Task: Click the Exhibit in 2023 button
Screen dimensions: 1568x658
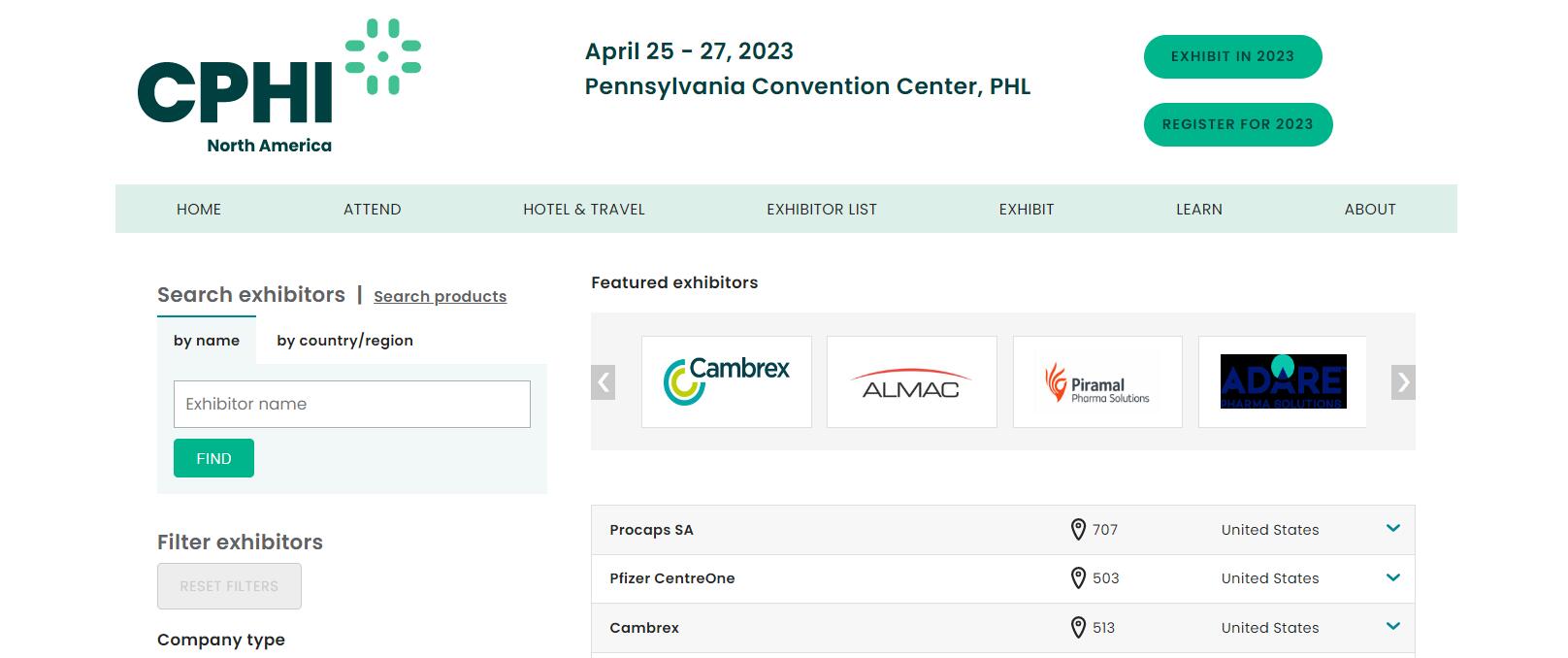Action: pos(1232,56)
